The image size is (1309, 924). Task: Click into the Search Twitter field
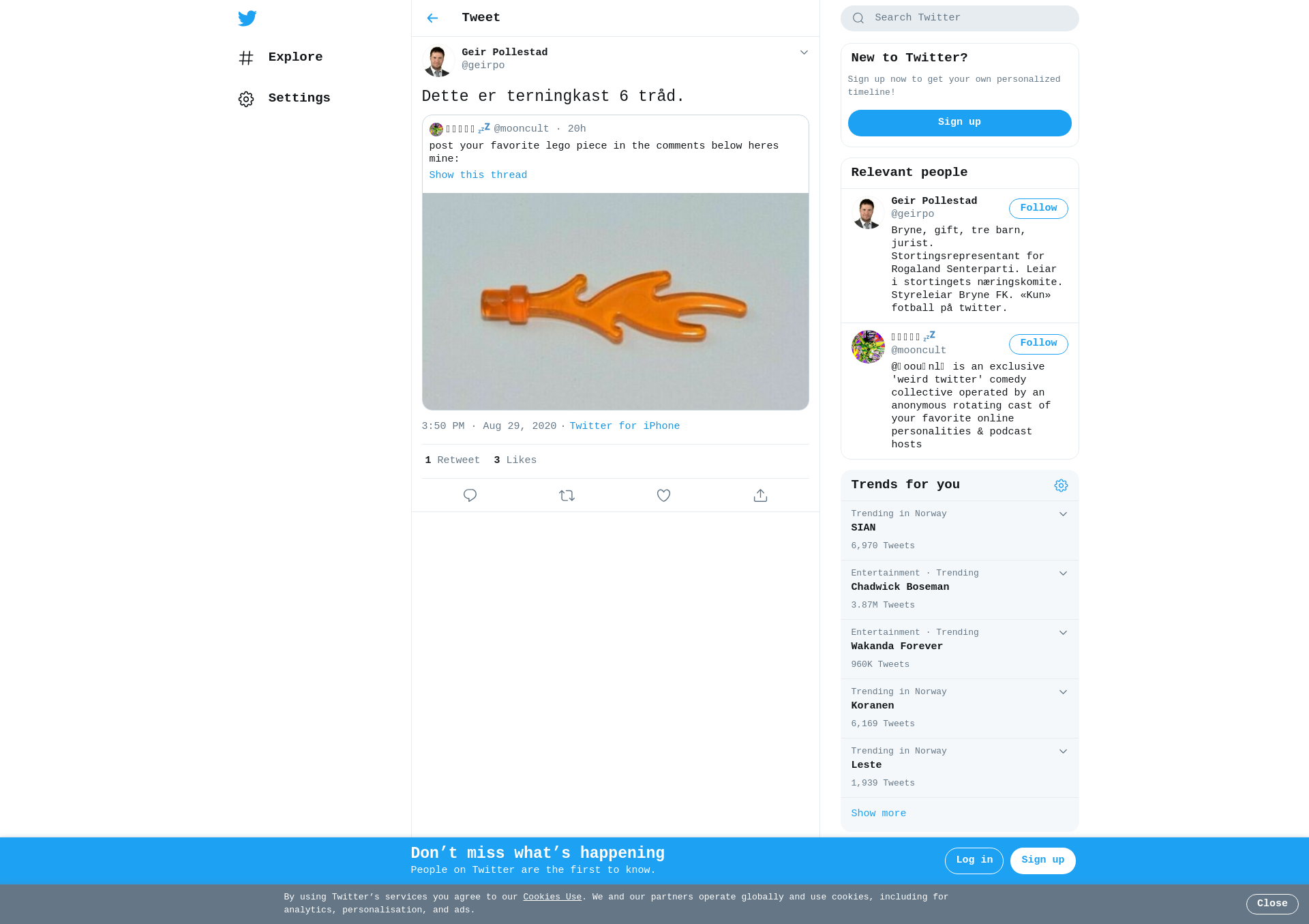[x=959, y=18]
